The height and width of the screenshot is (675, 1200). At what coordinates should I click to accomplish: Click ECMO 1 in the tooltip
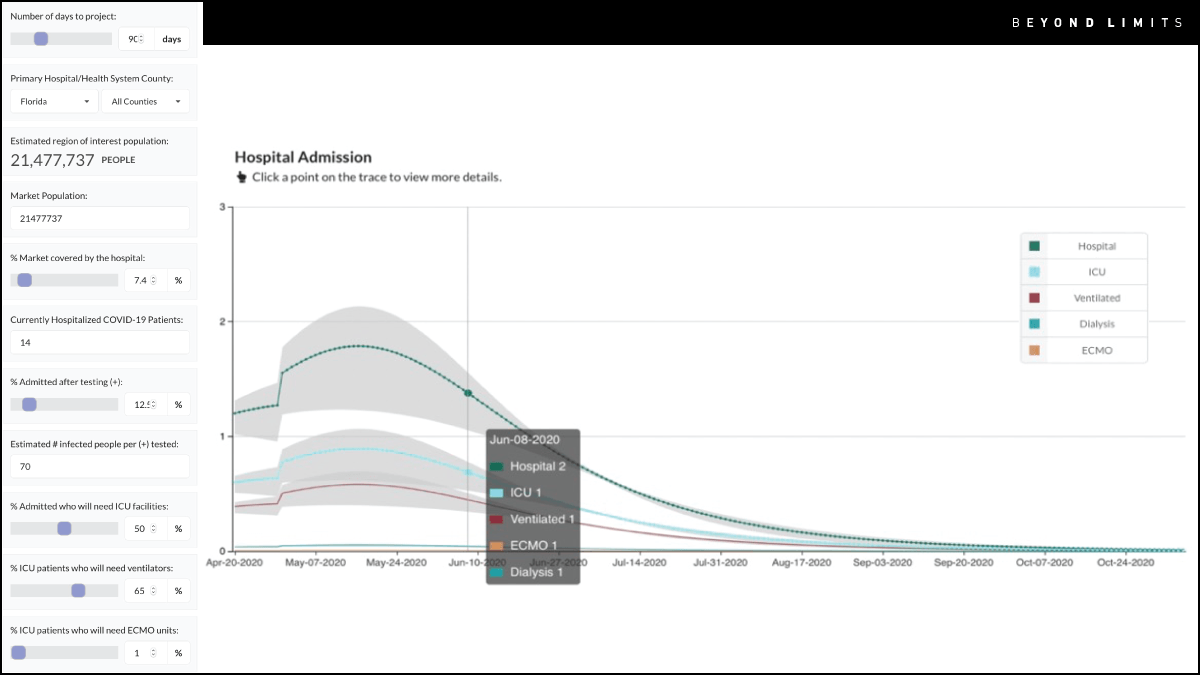pyautogui.click(x=534, y=546)
